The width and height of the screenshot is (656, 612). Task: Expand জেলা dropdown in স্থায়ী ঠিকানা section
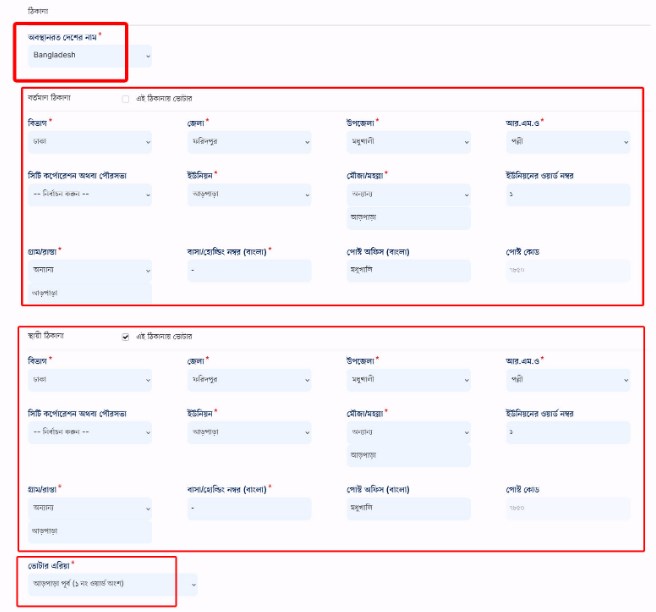(x=249, y=380)
